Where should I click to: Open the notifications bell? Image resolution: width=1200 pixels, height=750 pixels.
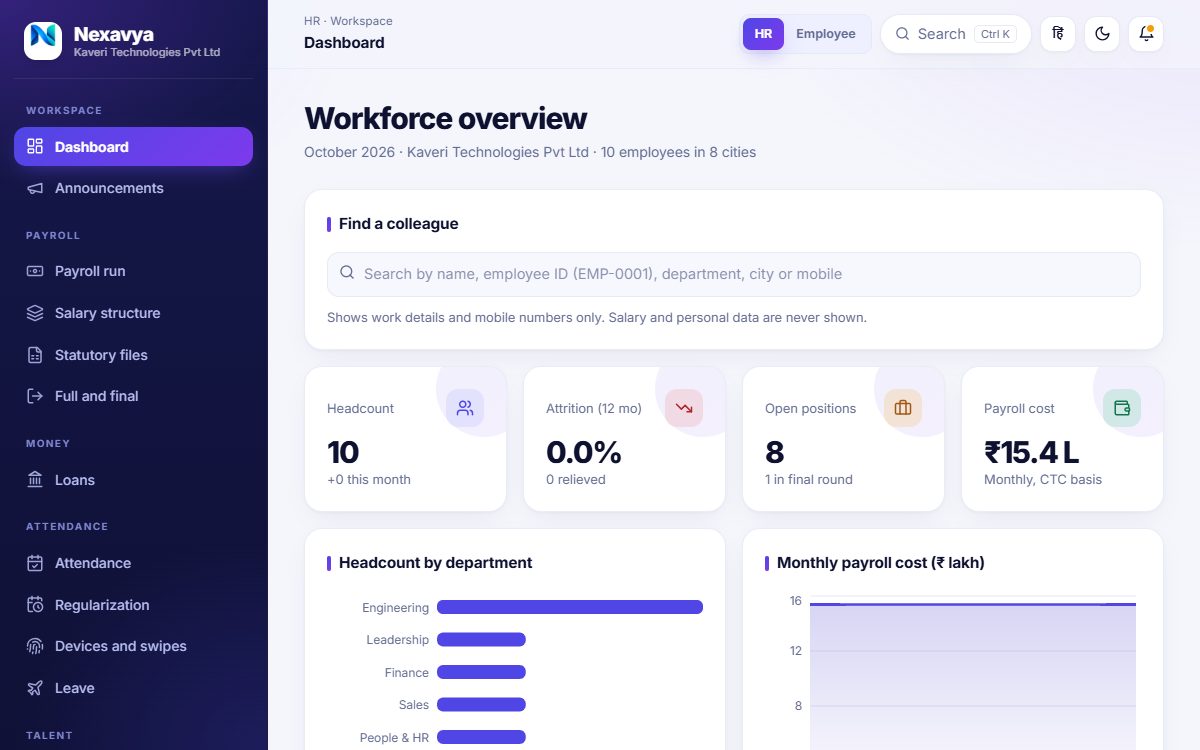[x=1146, y=34]
